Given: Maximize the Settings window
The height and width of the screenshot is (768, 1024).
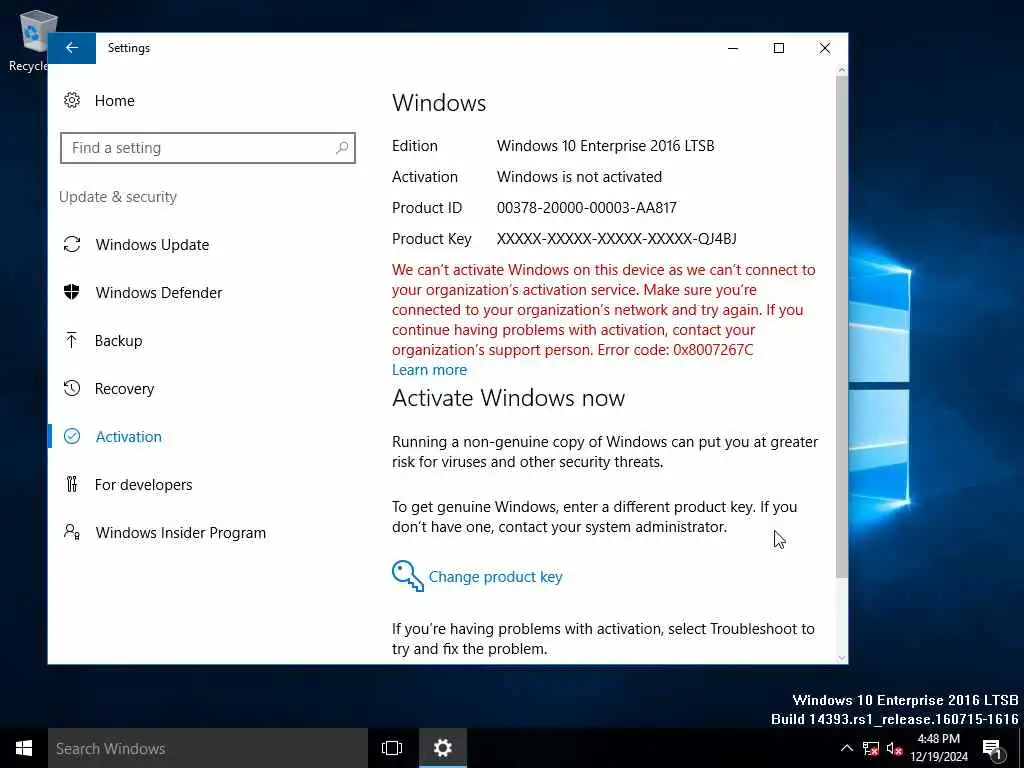Looking at the screenshot, I should click(x=778, y=48).
